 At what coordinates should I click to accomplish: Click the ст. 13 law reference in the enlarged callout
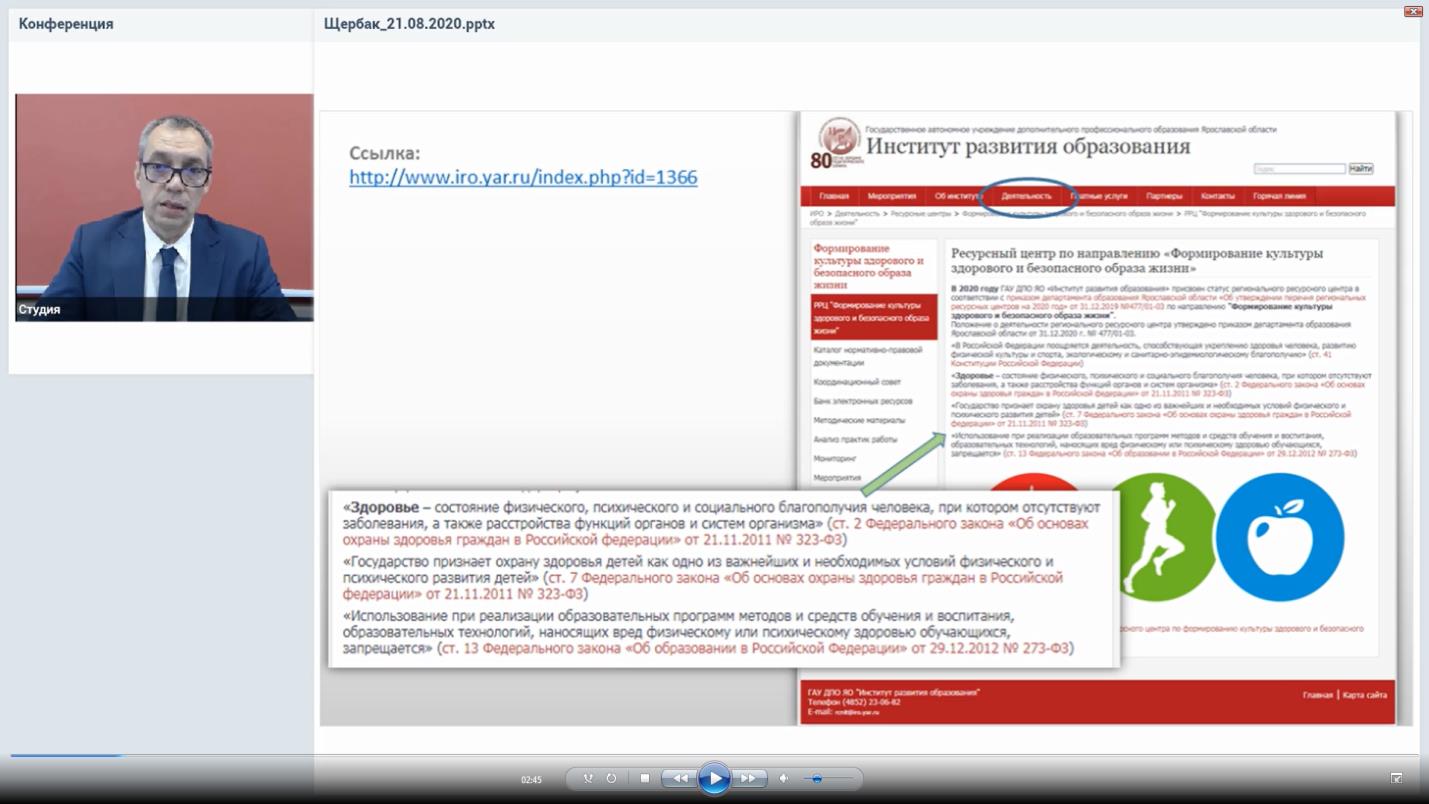pos(756,649)
